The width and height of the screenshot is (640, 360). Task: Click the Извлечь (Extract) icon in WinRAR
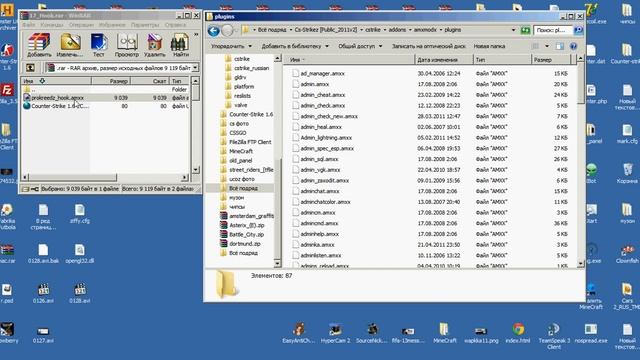tap(70, 42)
